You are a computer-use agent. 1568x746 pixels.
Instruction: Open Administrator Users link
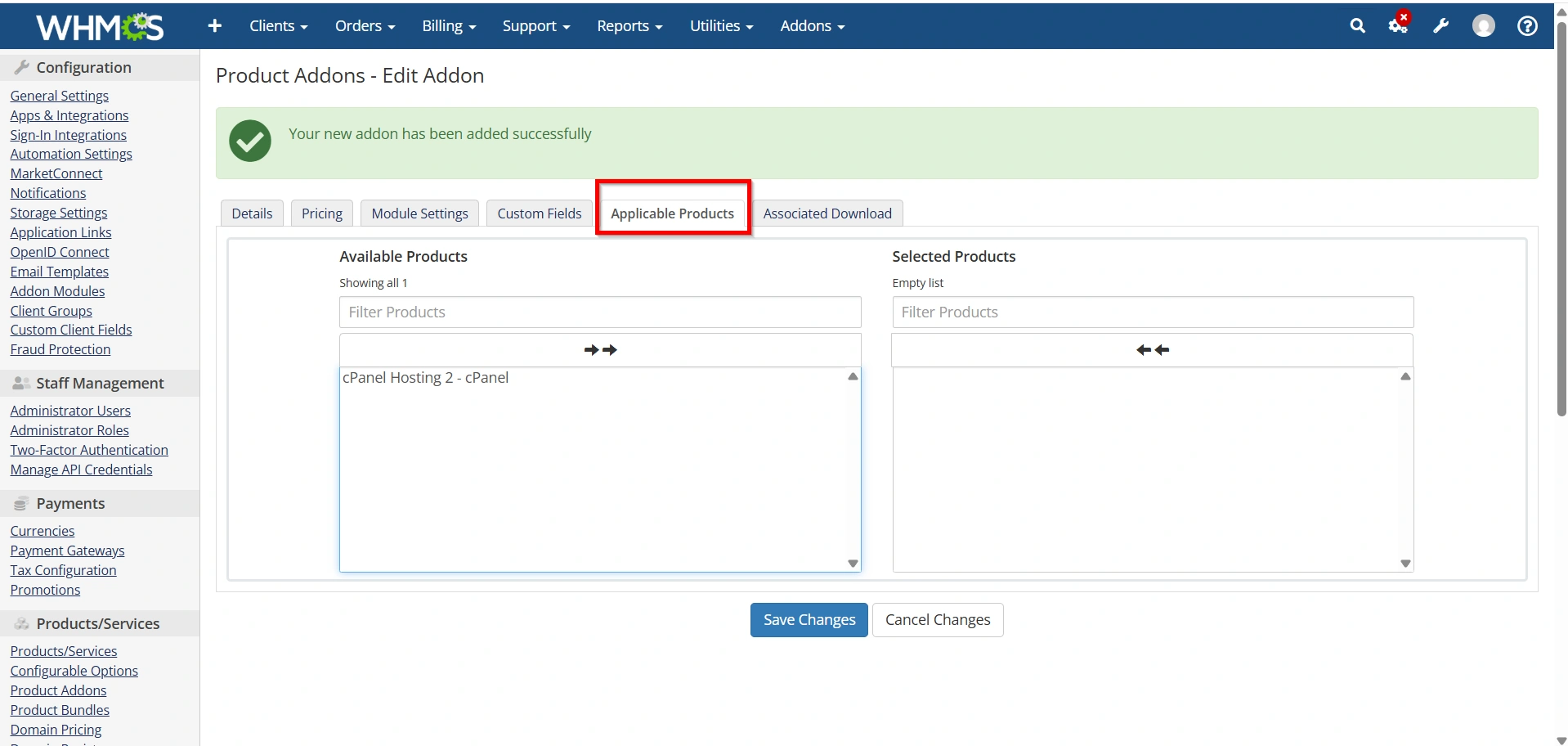click(x=70, y=411)
